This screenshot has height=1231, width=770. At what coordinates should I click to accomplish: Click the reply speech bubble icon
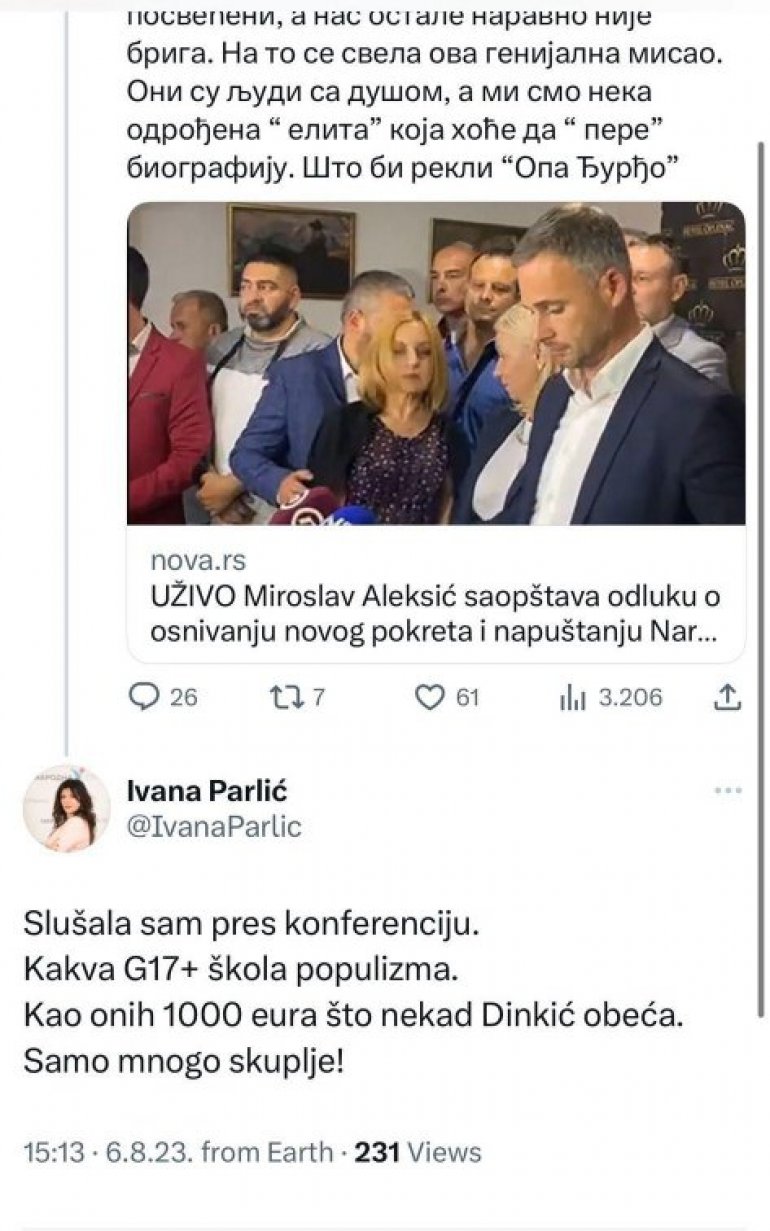click(x=146, y=697)
